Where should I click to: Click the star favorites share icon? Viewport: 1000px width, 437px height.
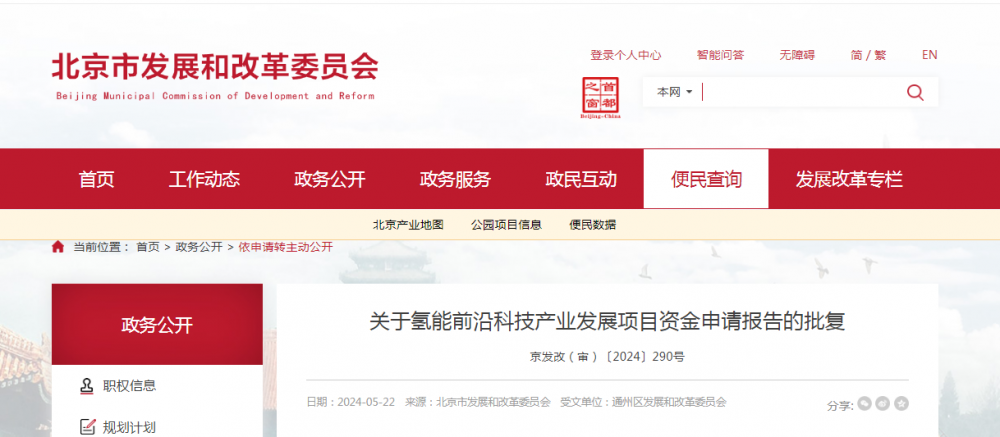coord(901,404)
